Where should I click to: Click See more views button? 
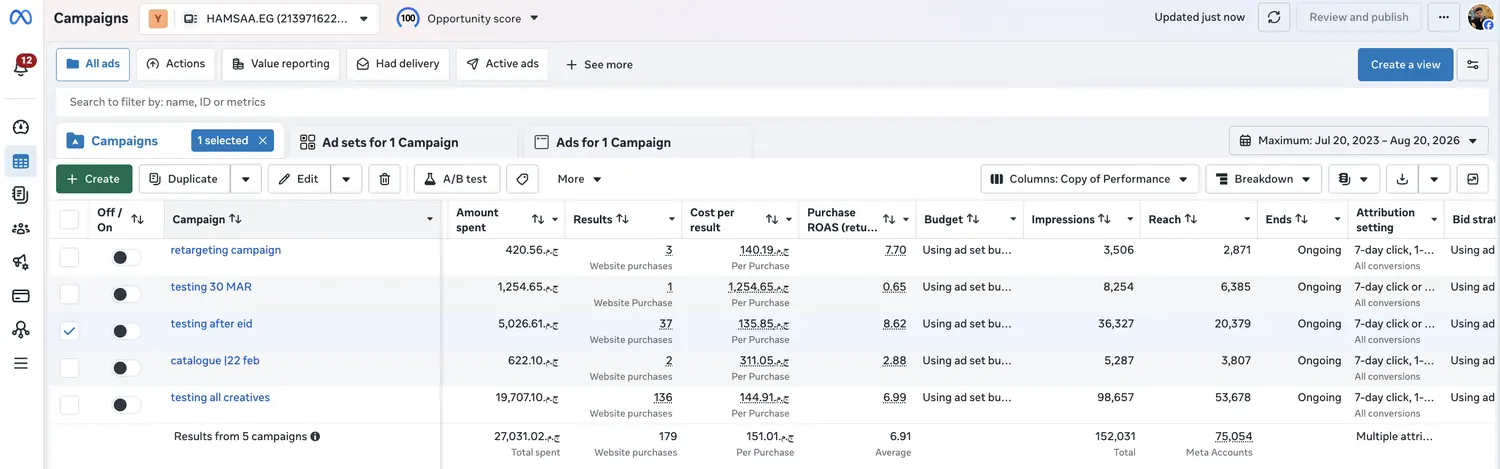click(599, 65)
